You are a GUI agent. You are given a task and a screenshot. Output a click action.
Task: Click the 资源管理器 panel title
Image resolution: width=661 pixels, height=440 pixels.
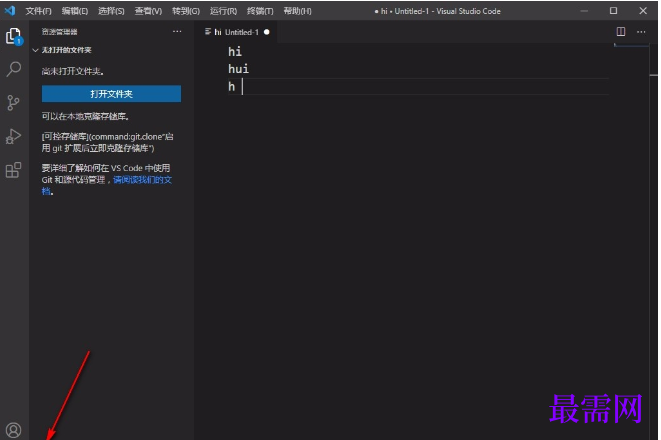[x=59, y=32]
